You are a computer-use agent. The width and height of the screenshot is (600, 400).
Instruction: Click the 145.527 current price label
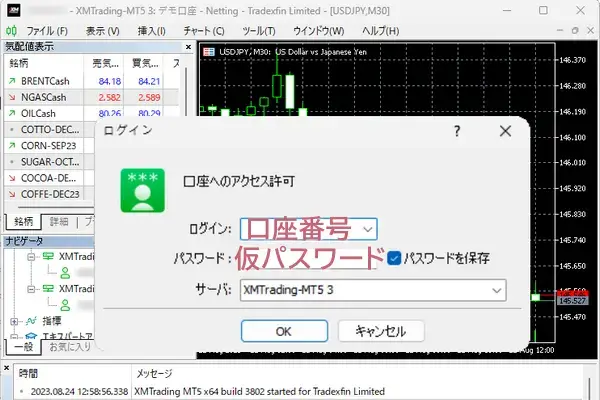[572, 300]
